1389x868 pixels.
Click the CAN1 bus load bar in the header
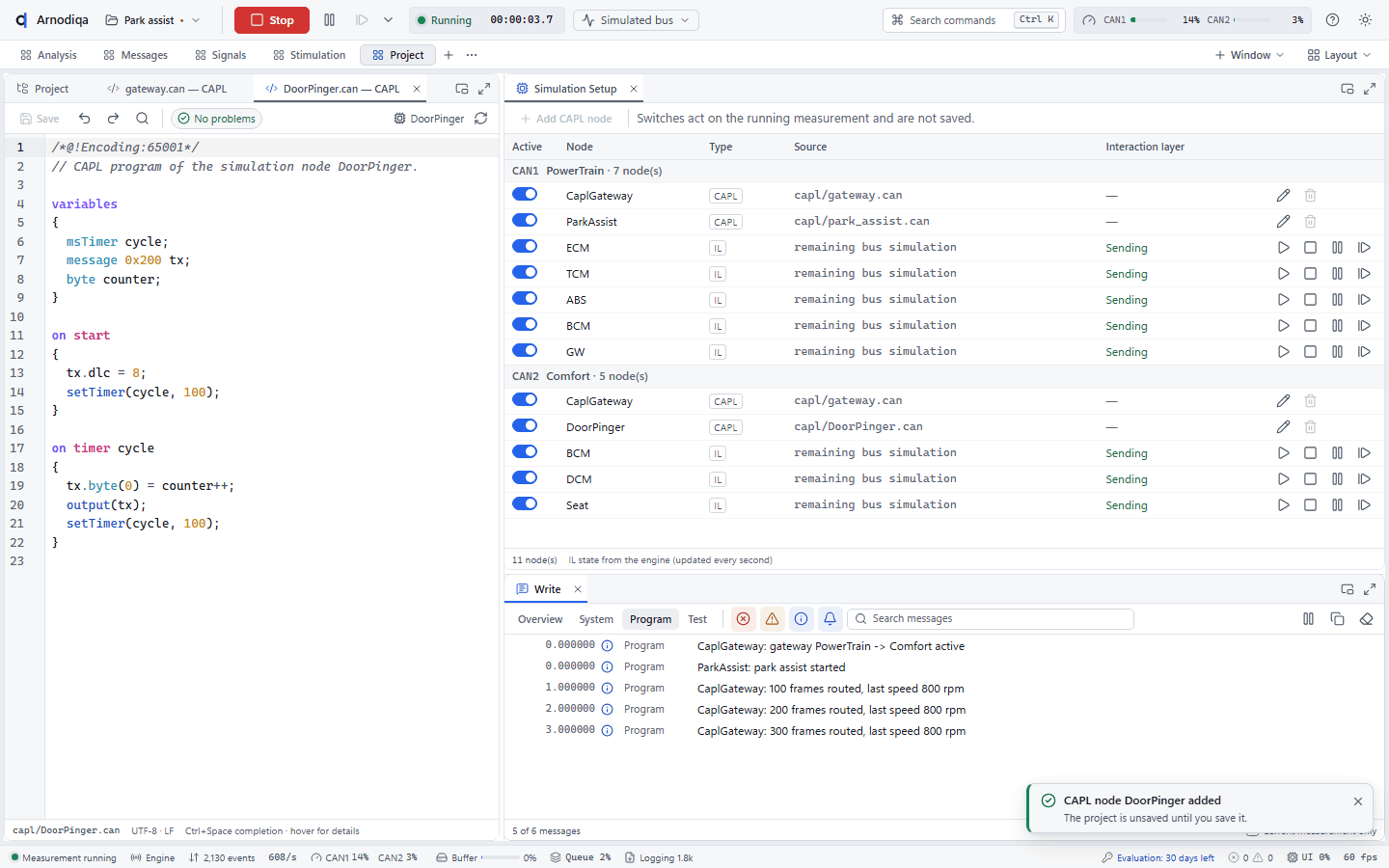1150,20
